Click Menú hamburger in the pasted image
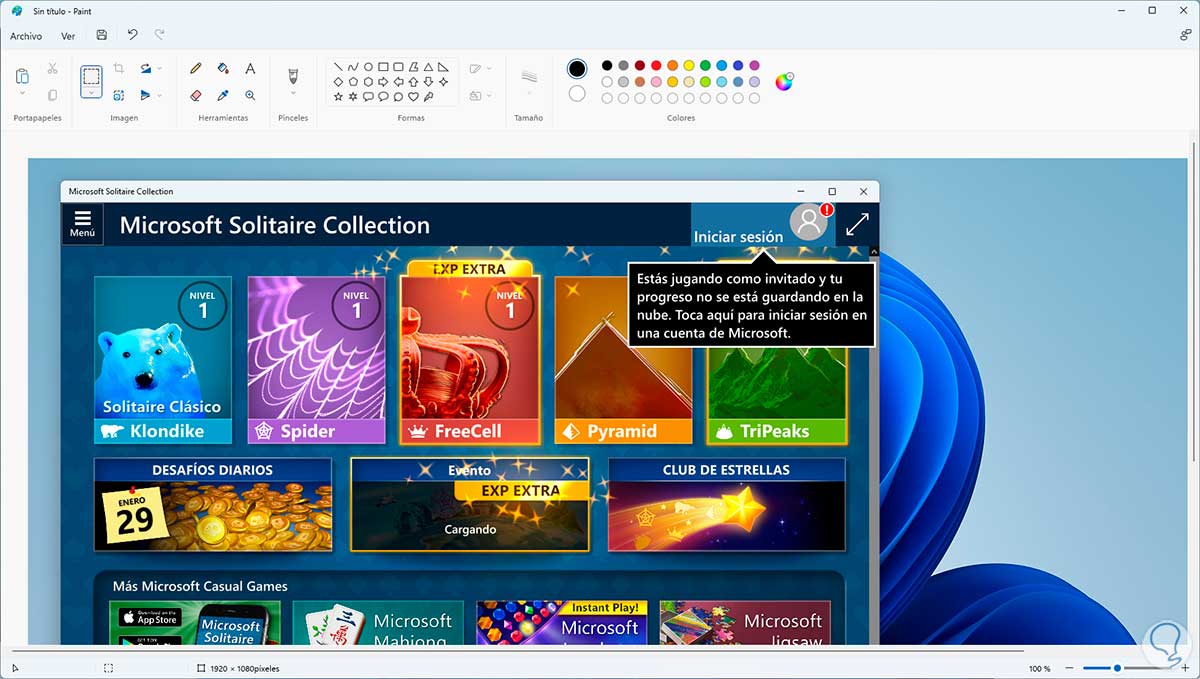 click(x=82, y=224)
